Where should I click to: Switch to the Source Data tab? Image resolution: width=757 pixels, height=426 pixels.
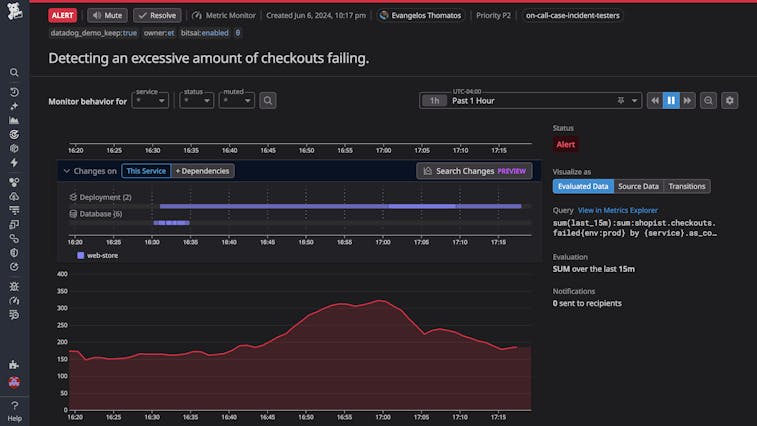pyautogui.click(x=638, y=186)
